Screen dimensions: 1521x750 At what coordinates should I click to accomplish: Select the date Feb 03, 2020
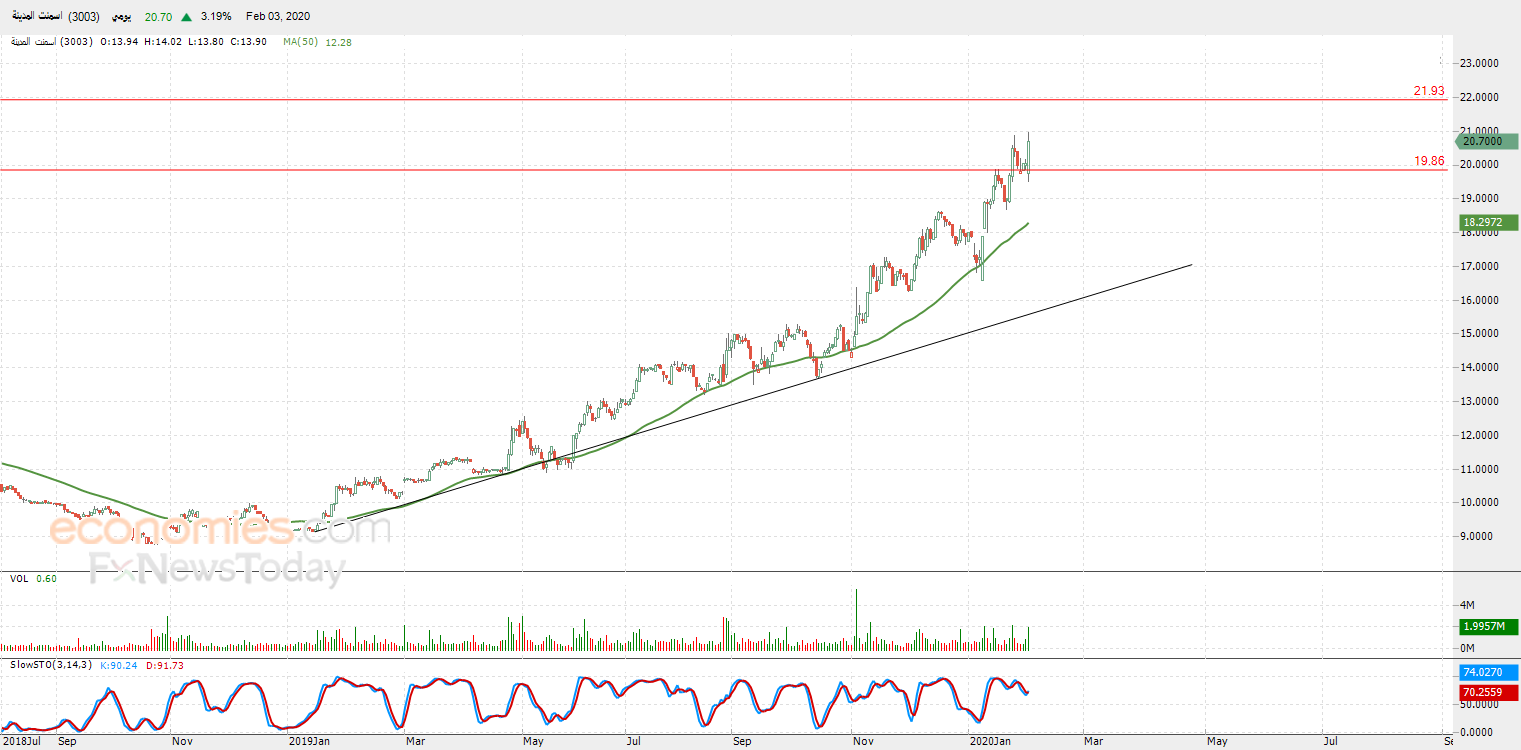pos(278,17)
